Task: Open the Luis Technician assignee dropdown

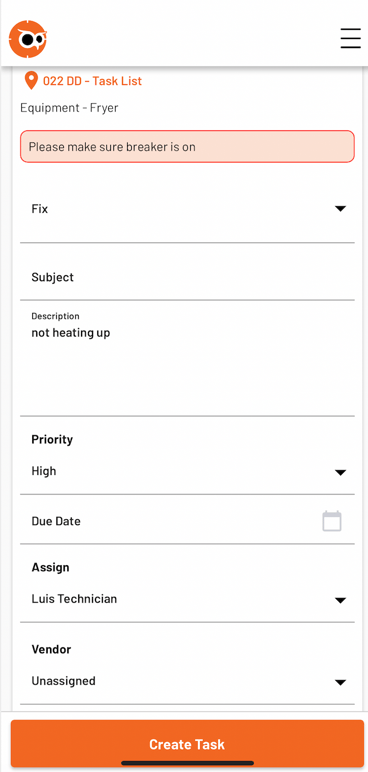Action: point(187,599)
